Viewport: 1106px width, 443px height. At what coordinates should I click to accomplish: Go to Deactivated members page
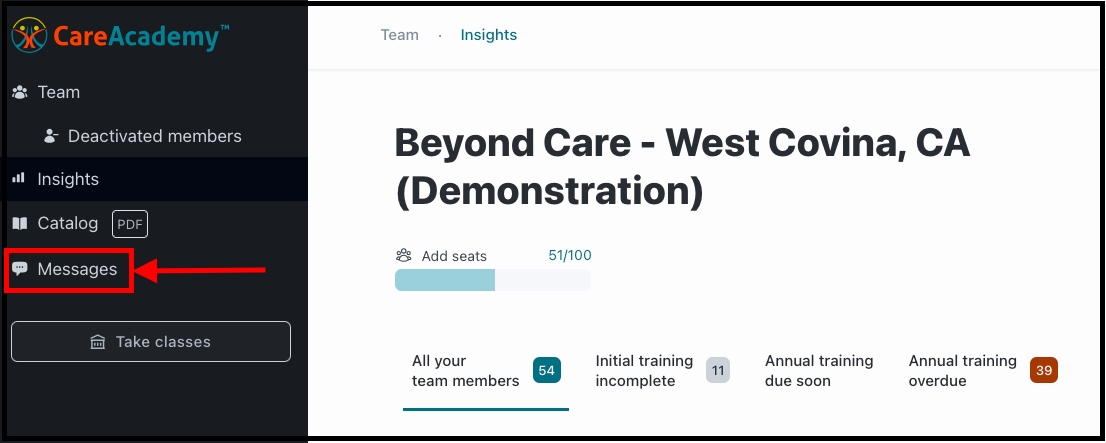(x=154, y=136)
